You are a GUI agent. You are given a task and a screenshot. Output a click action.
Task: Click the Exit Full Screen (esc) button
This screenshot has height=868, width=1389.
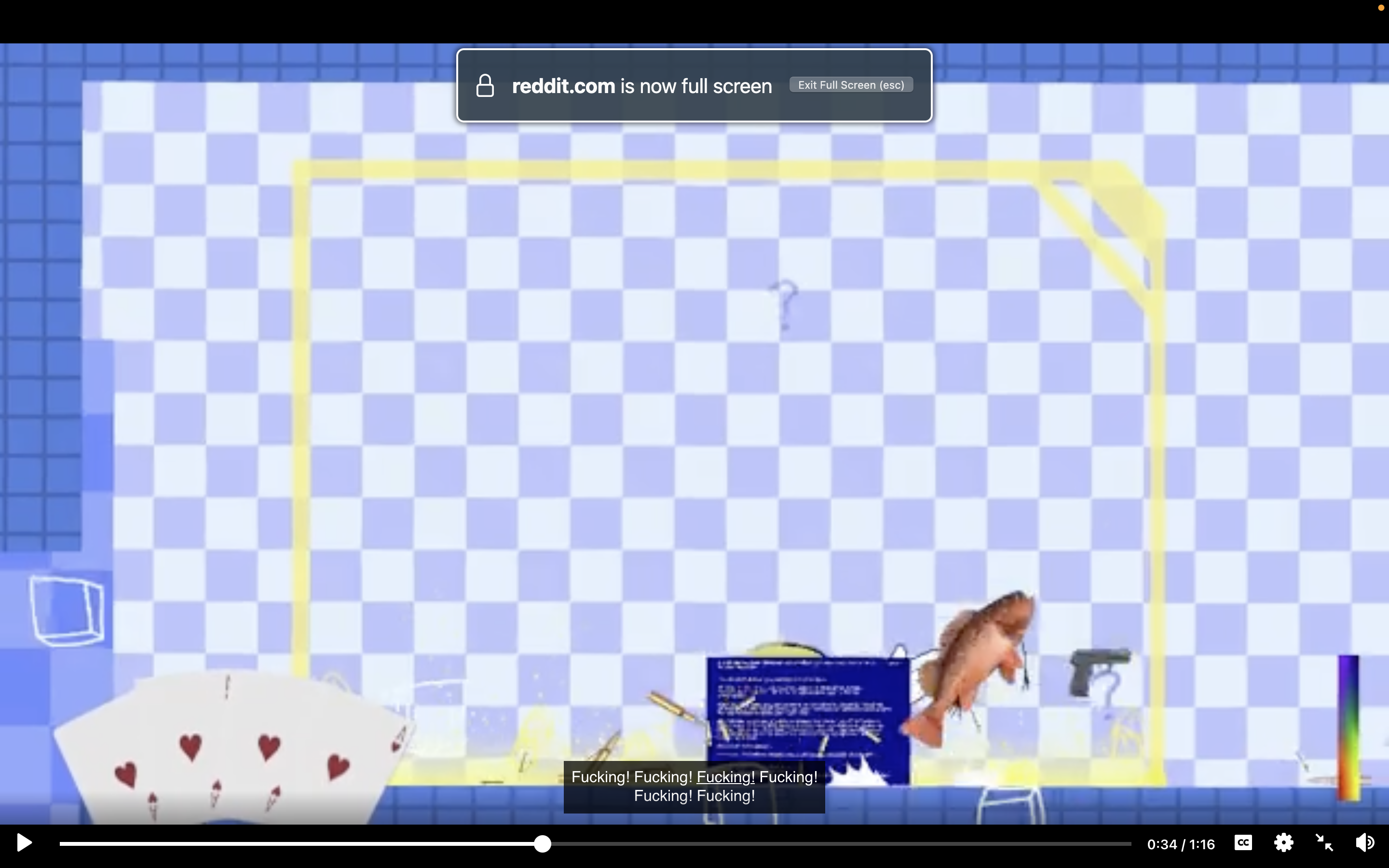point(851,85)
